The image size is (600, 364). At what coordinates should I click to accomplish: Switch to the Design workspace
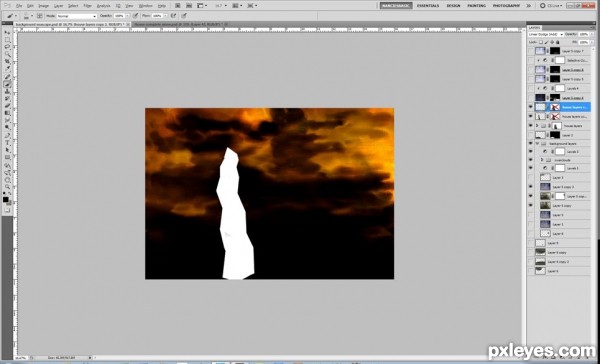coord(453,6)
